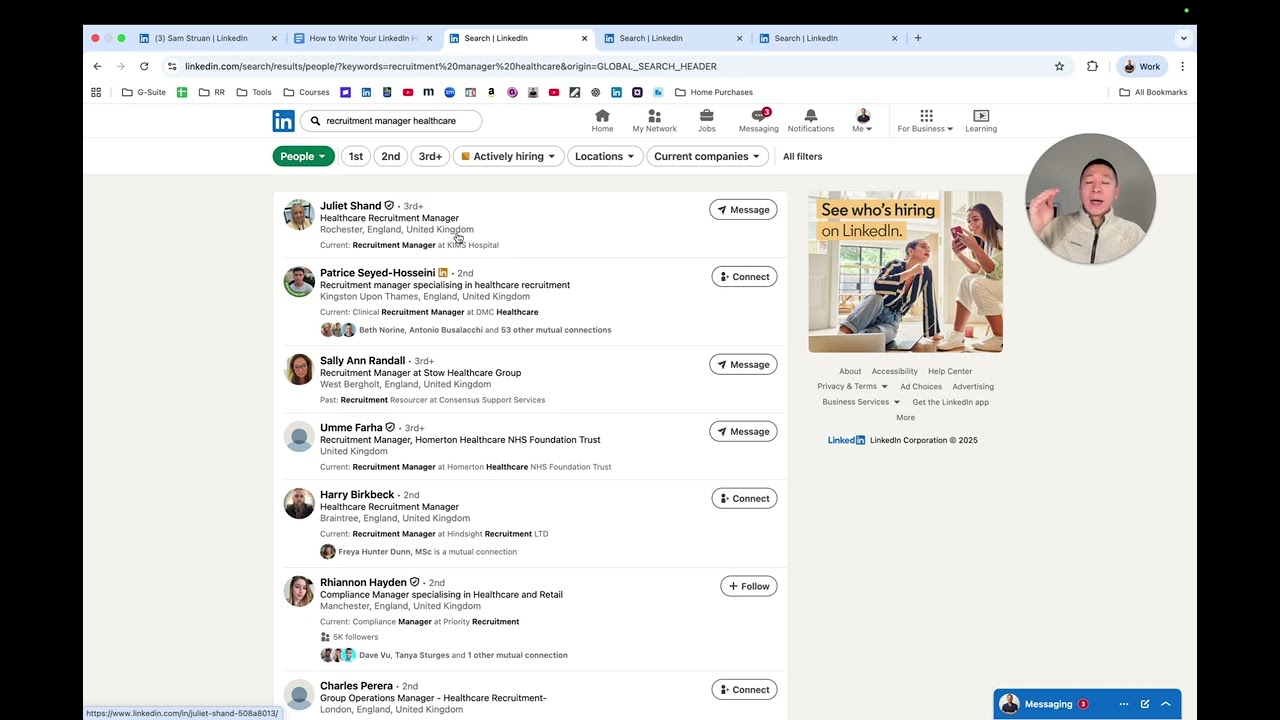This screenshot has height=720, width=1280.
Task: Open Current companies filter dropdown
Action: (x=707, y=156)
